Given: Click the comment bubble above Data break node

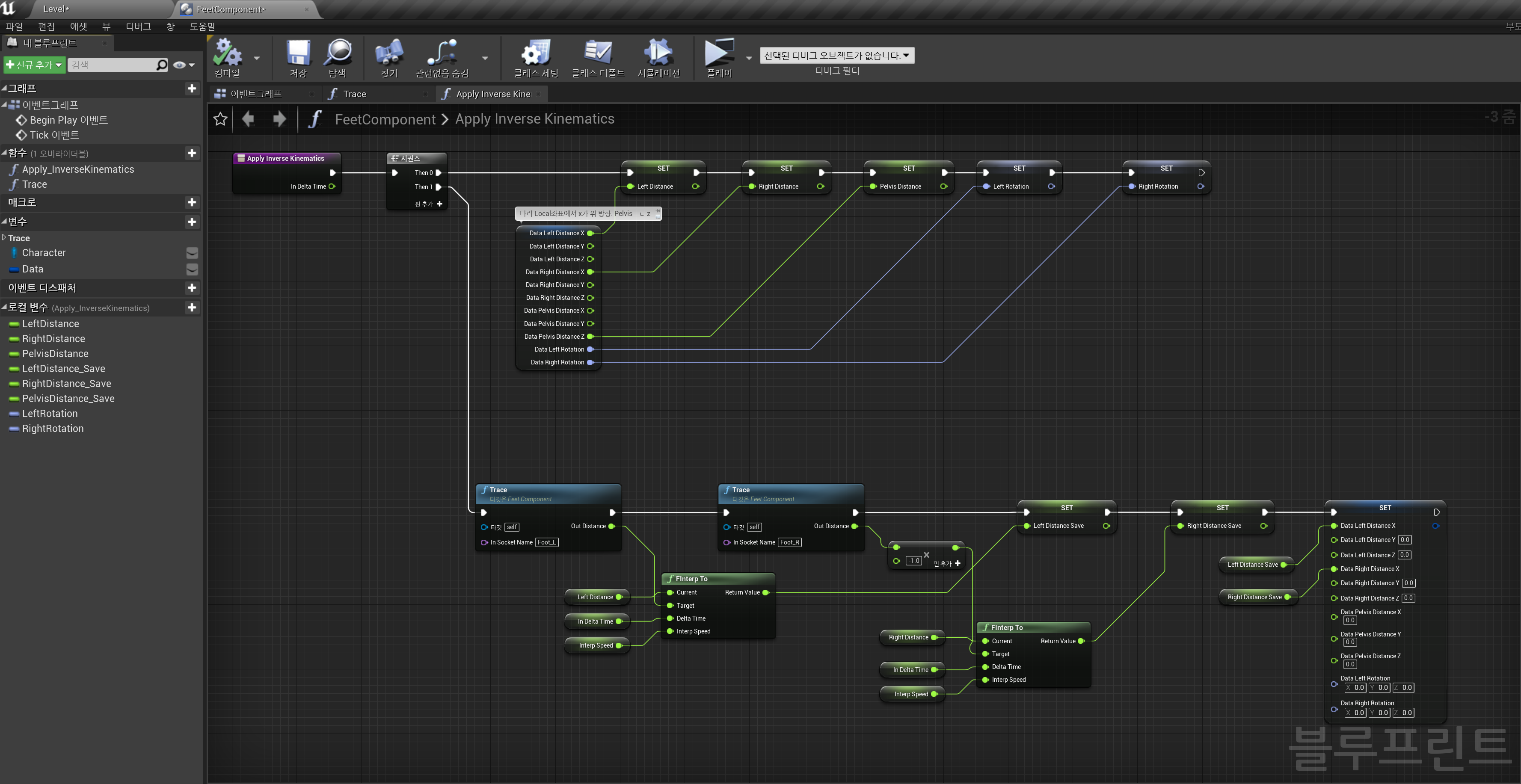Looking at the screenshot, I should coord(588,214).
